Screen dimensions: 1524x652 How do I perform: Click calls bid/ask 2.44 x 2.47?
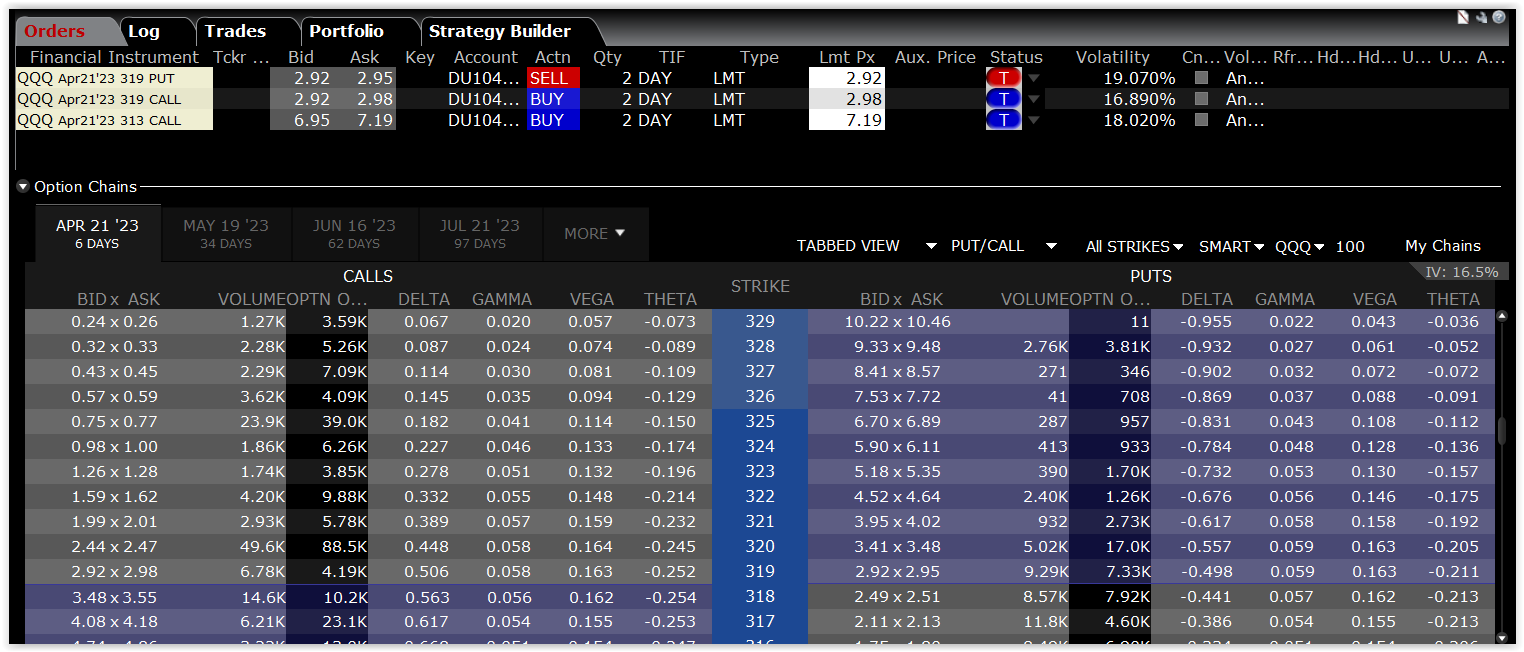tap(115, 546)
